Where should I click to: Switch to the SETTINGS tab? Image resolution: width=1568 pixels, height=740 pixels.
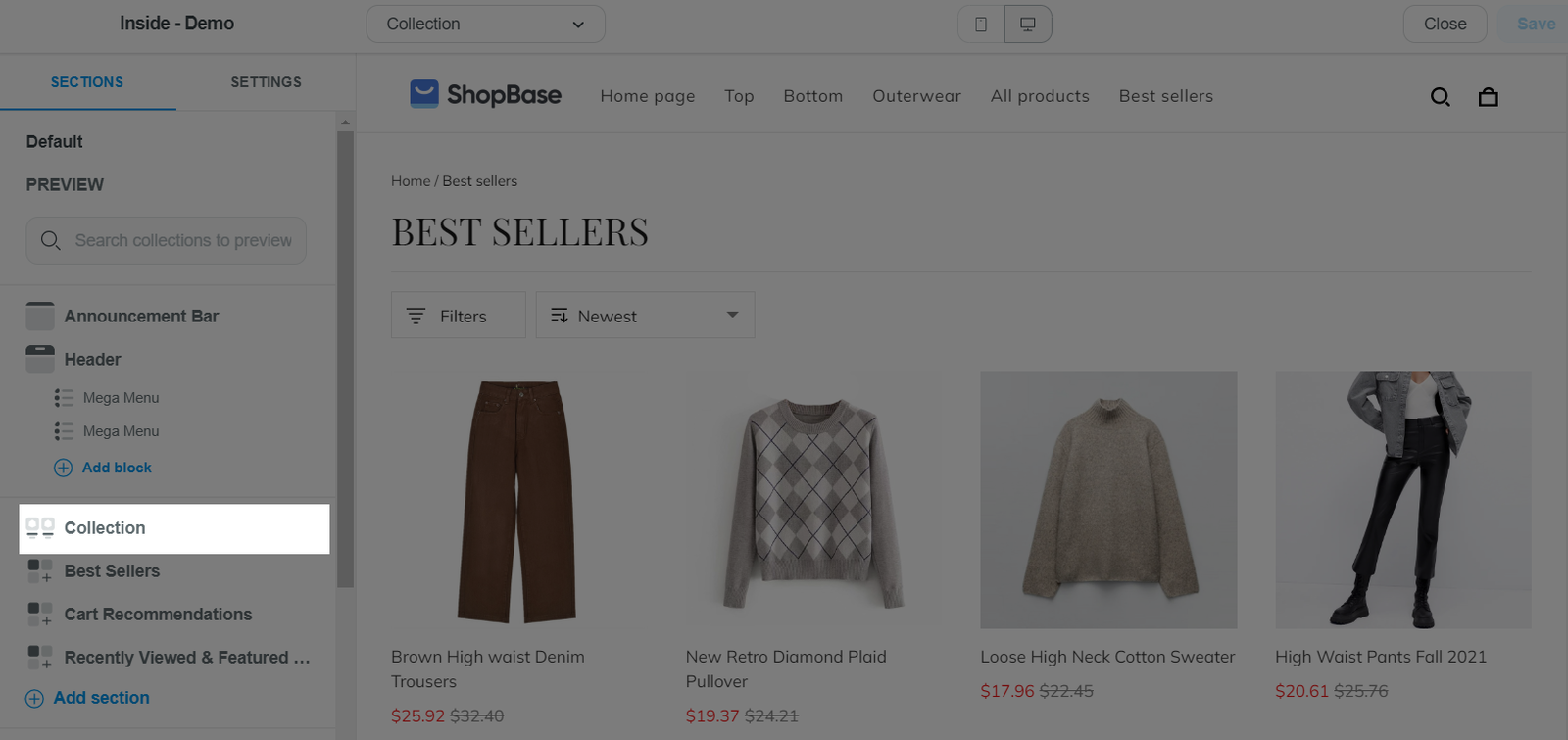point(266,82)
